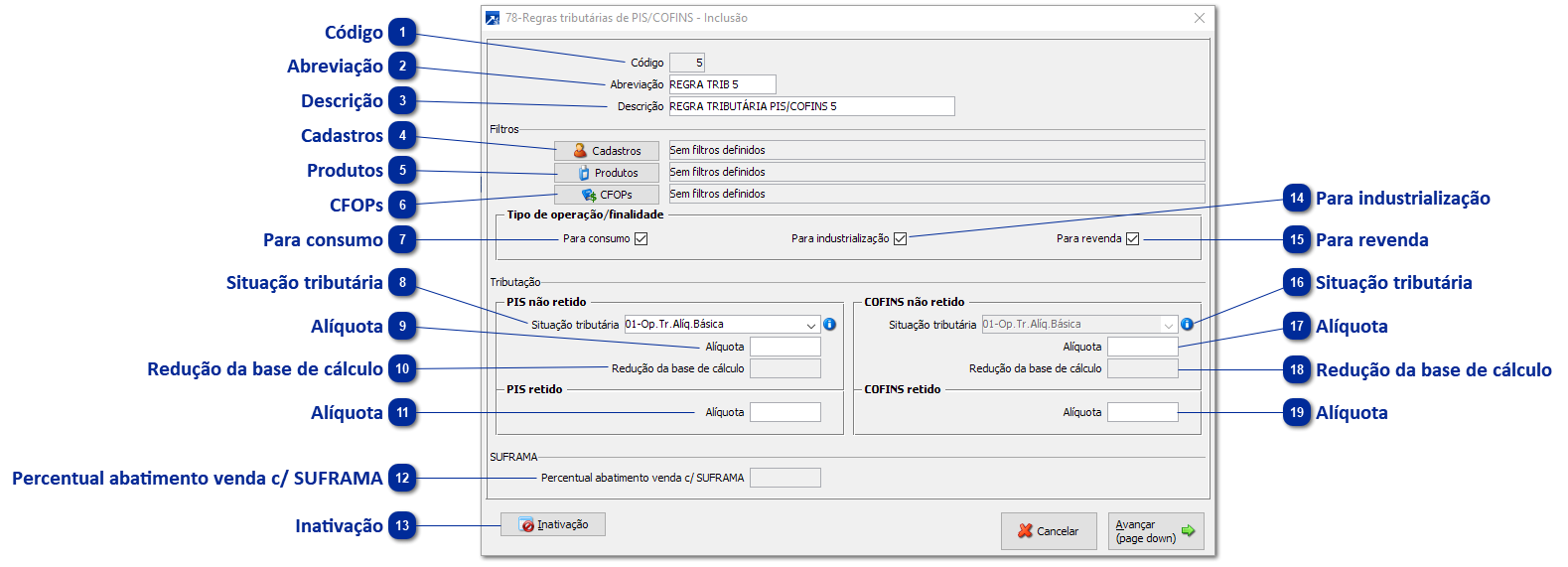Image resolution: width=1568 pixels, height=567 pixels.
Task: Open info icon beside PIS Situação tributária
Action: click(829, 324)
